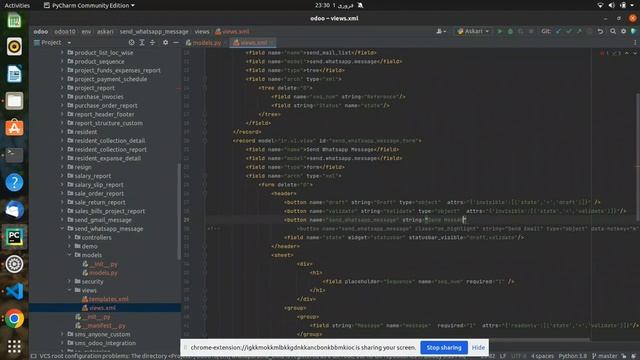Click 'odoo' in the breadcrumb bar
The image size is (640, 360).
pos(40,31)
